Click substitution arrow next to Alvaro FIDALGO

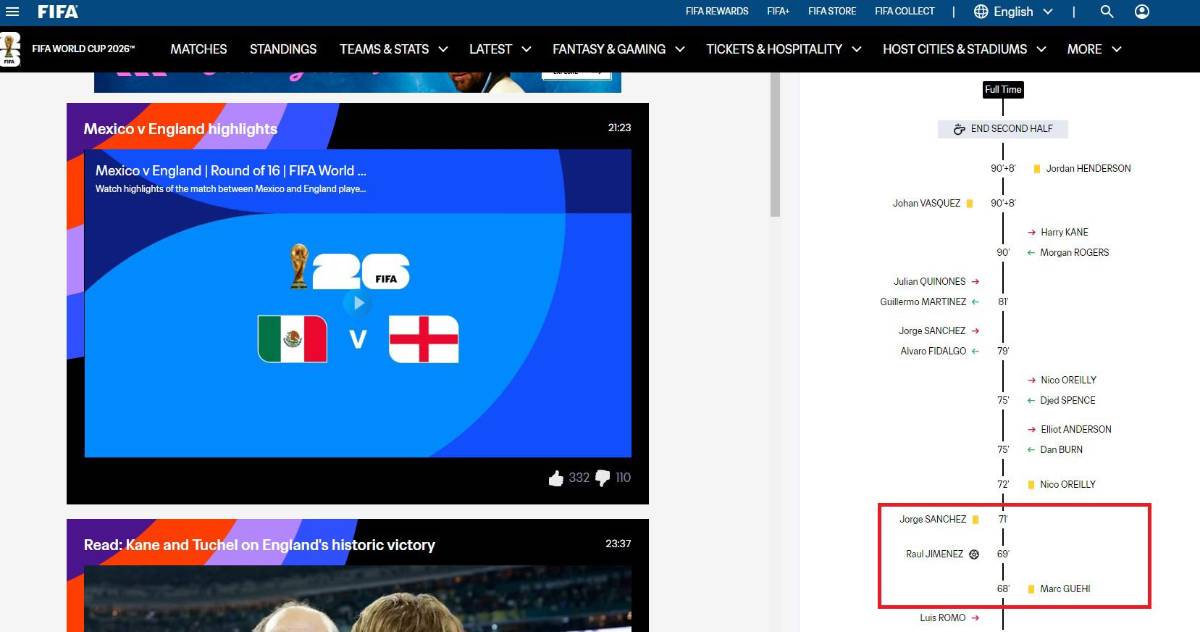[975, 351]
